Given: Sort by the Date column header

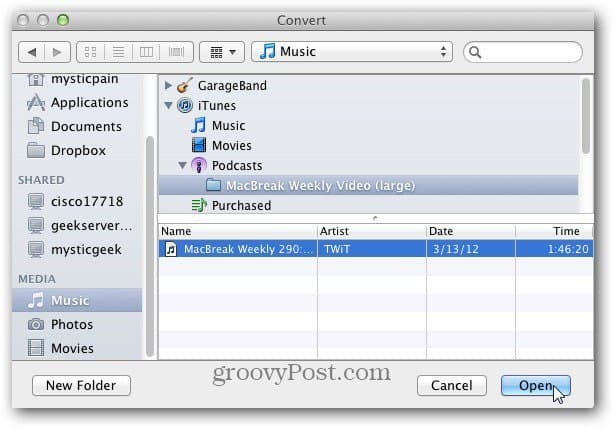Looking at the screenshot, I should click(471, 231).
